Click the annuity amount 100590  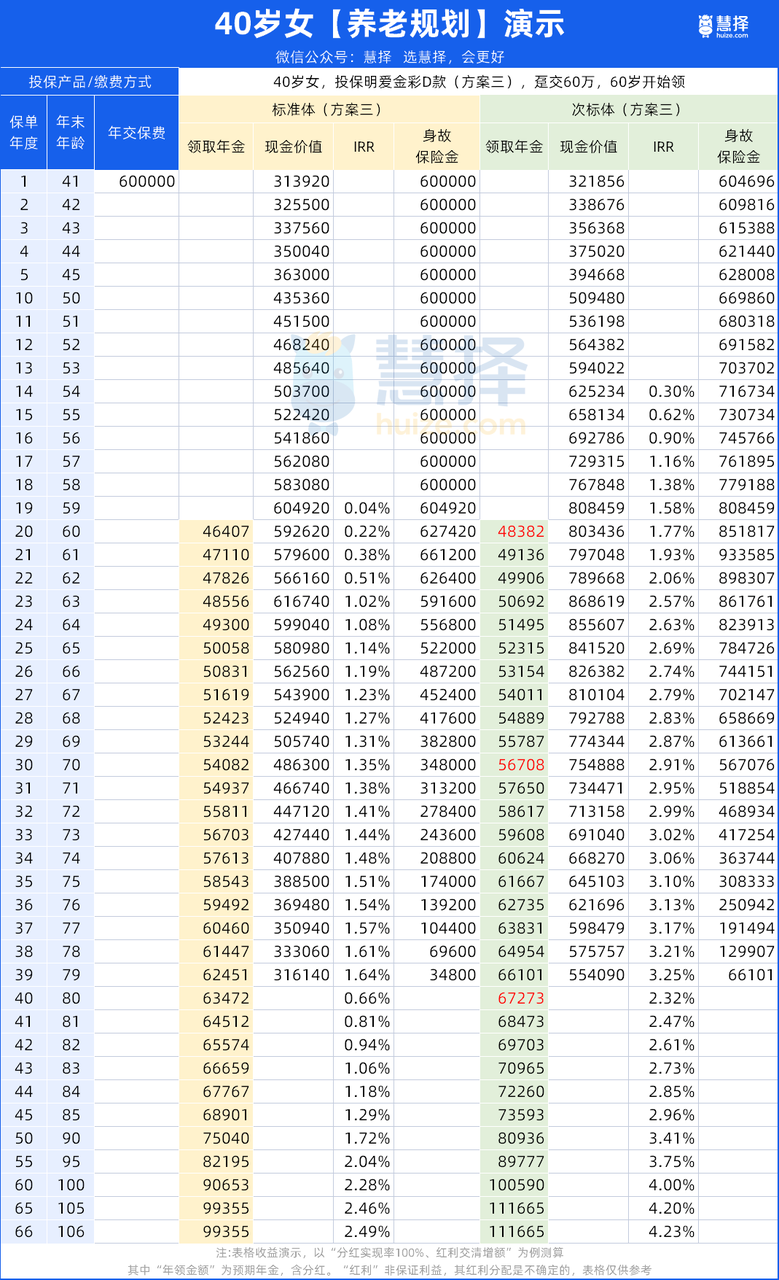coord(515,1185)
